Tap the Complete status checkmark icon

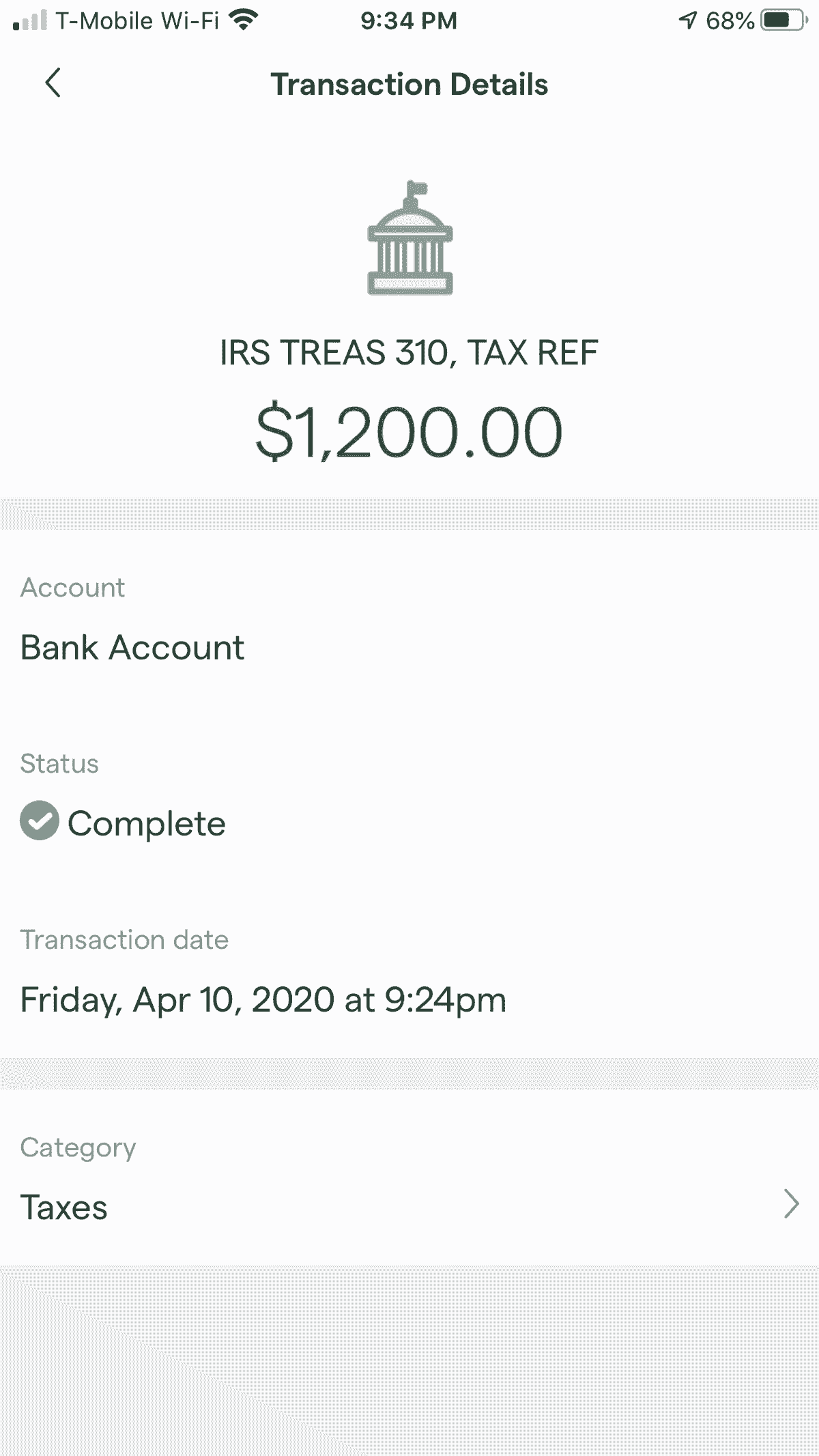coord(39,823)
